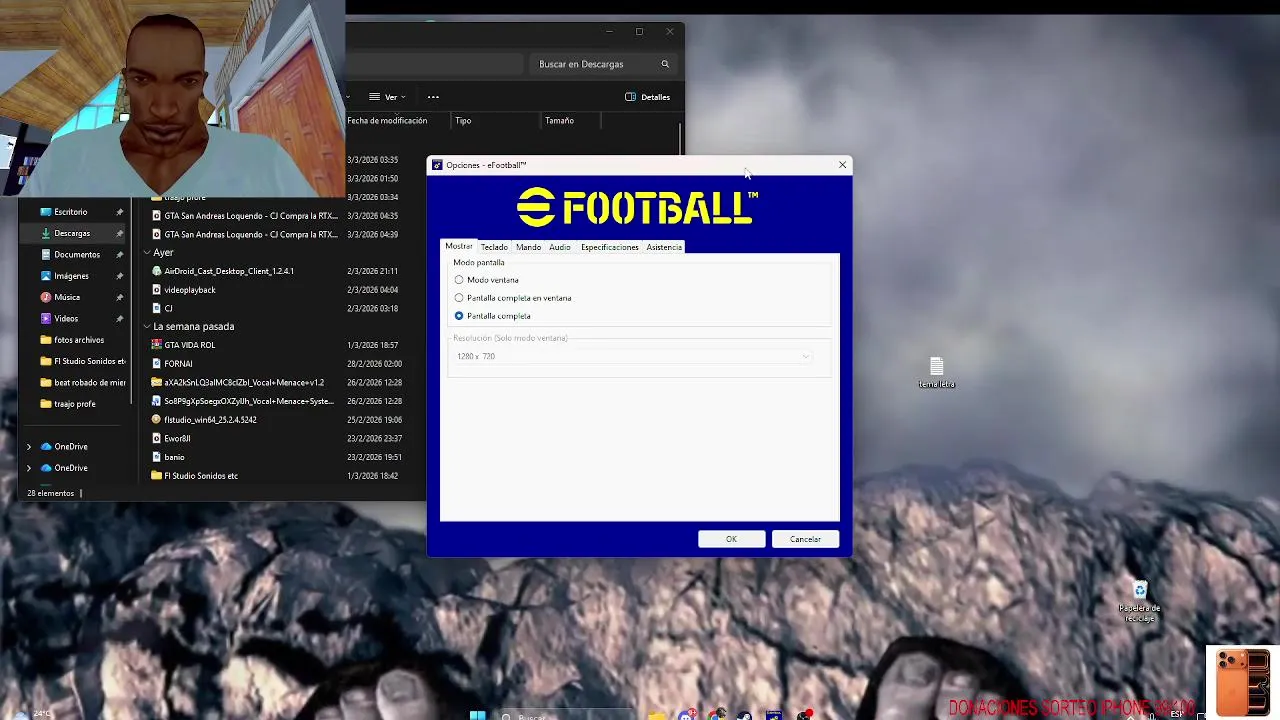Switch to the Mostrar tab
1280x720 pixels.
pyautogui.click(x=458, y=246)
